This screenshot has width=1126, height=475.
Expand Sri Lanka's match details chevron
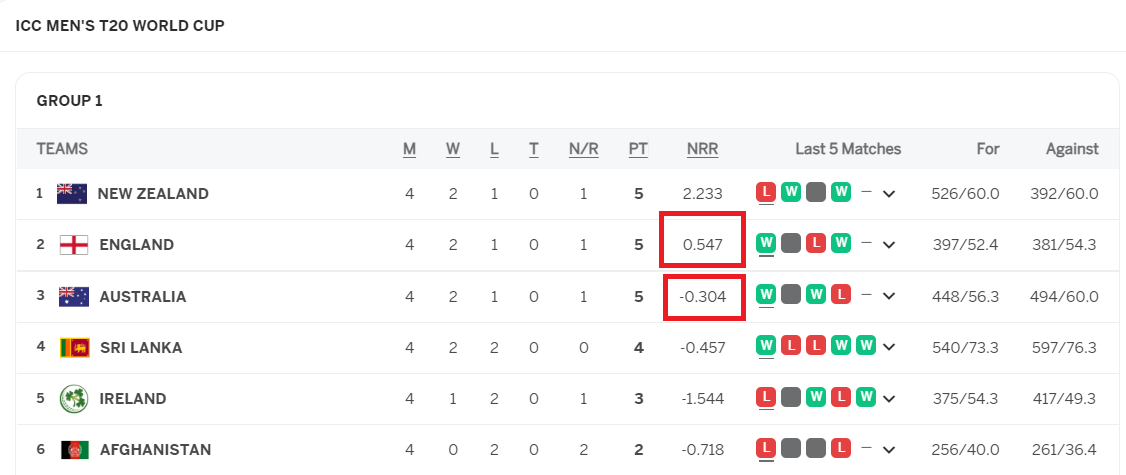pos(889,348)
